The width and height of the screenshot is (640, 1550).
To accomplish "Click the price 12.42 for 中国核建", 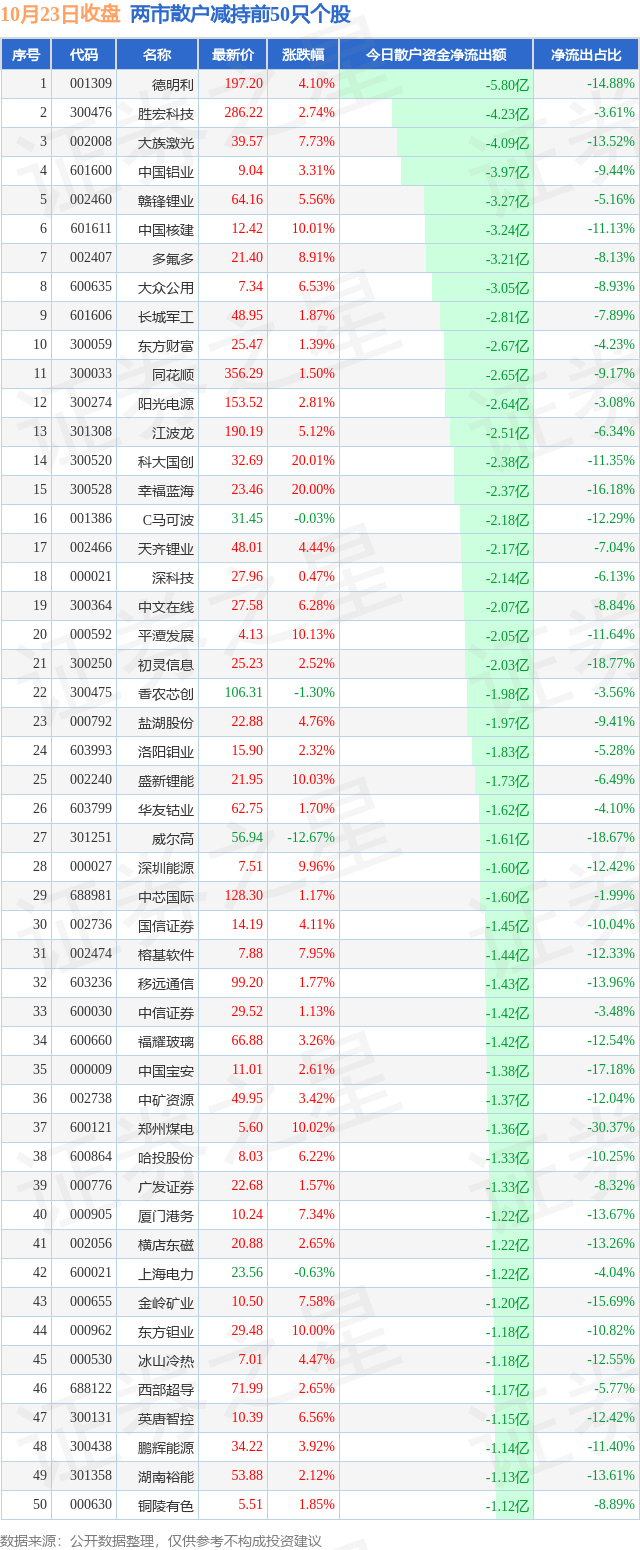I will pyautogui.click(x=247, y=229).
